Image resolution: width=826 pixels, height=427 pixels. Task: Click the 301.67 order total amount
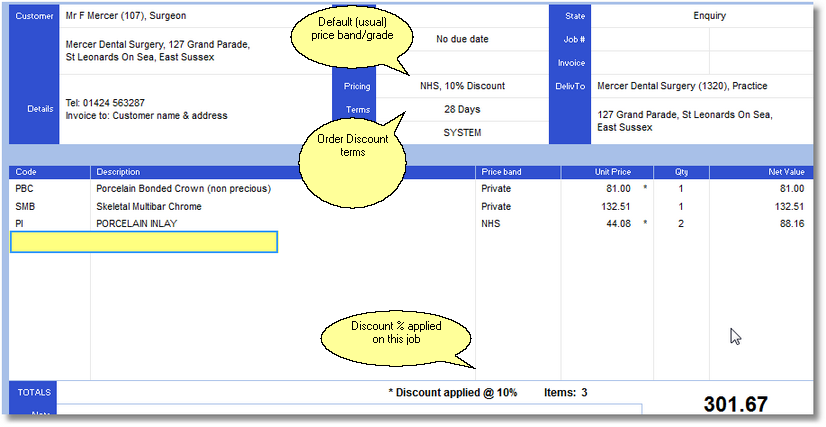735,405
